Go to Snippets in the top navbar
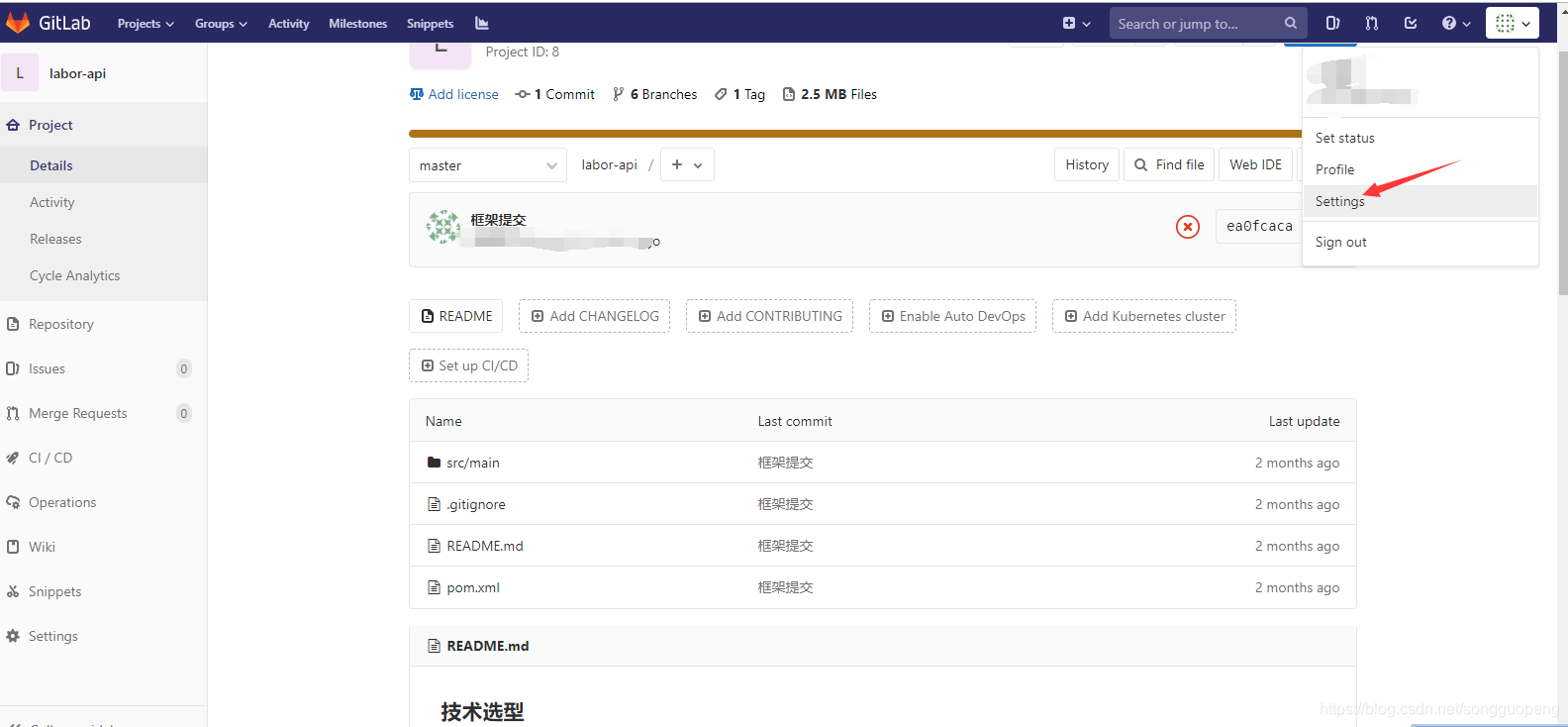The image size is (1568, 727). coord(431,23)
